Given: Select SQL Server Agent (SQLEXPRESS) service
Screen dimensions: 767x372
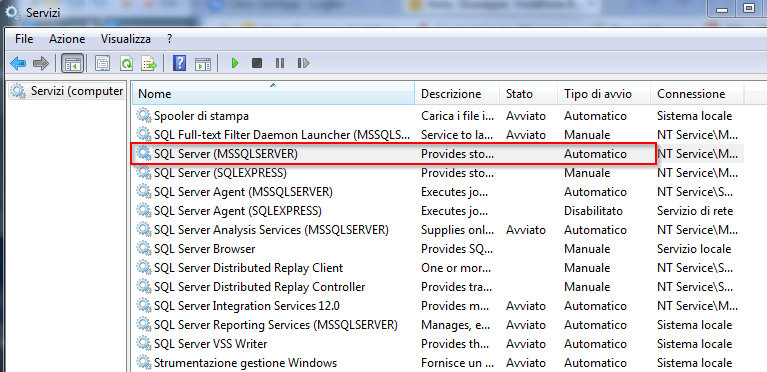Looking at the screenshot, I should pos(438,211).
